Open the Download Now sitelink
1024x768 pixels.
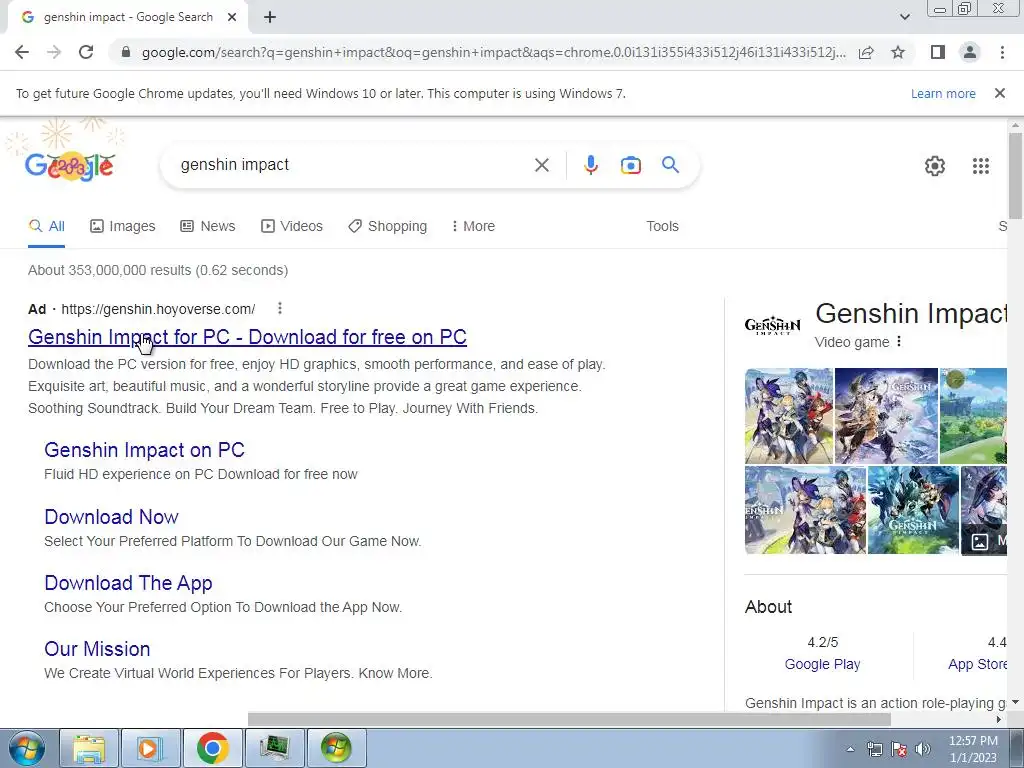pos(111,517)
